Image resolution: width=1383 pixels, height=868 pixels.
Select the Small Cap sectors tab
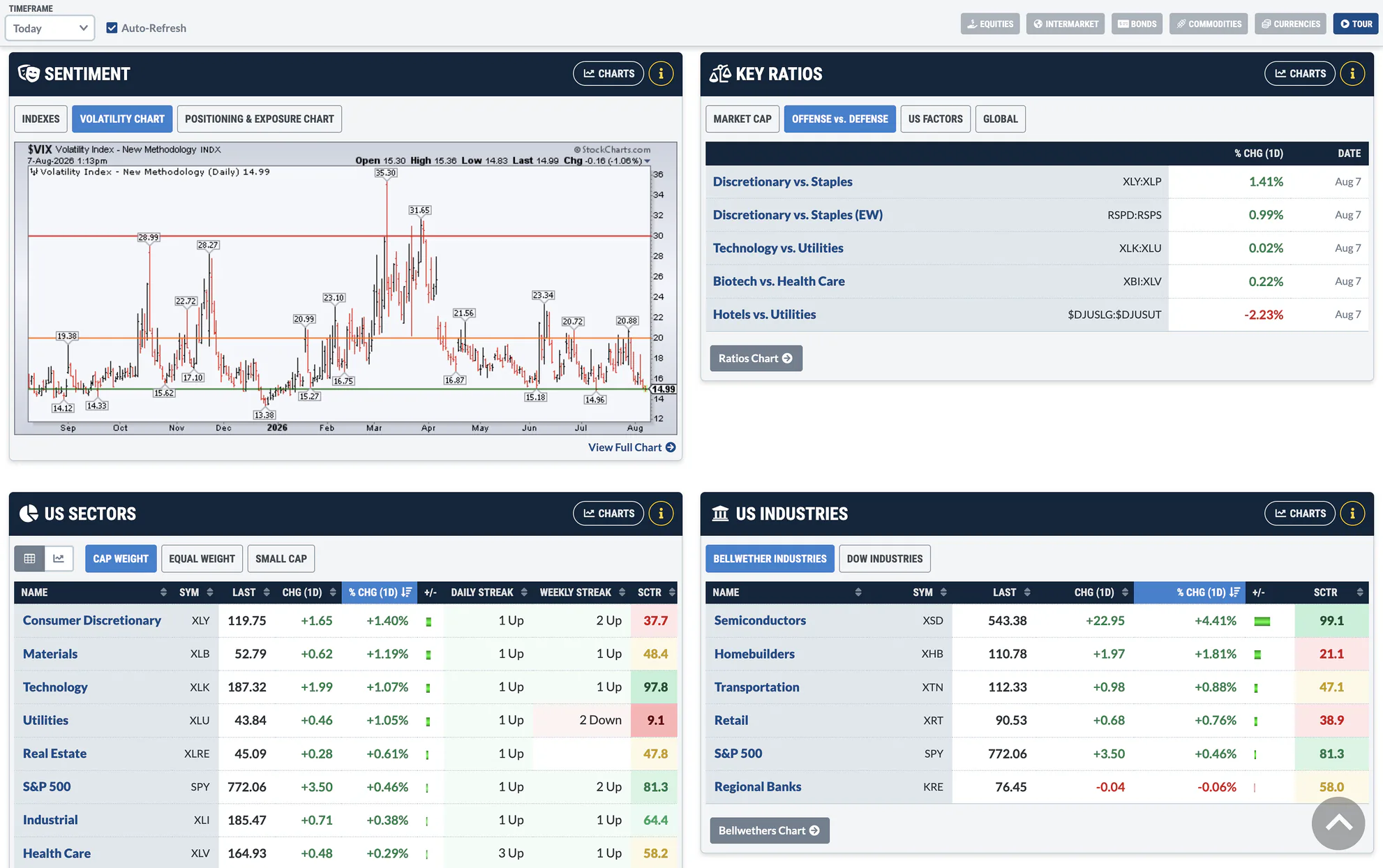tap(281, 559)
